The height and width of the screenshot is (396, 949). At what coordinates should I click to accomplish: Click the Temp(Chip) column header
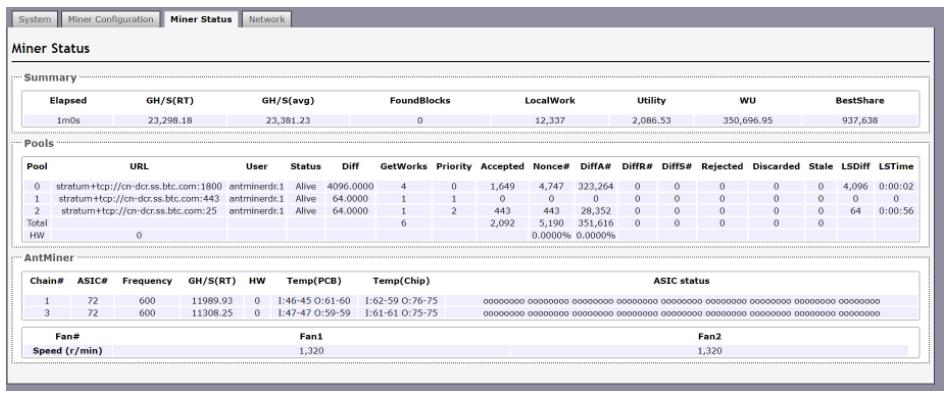pos(401,281)
